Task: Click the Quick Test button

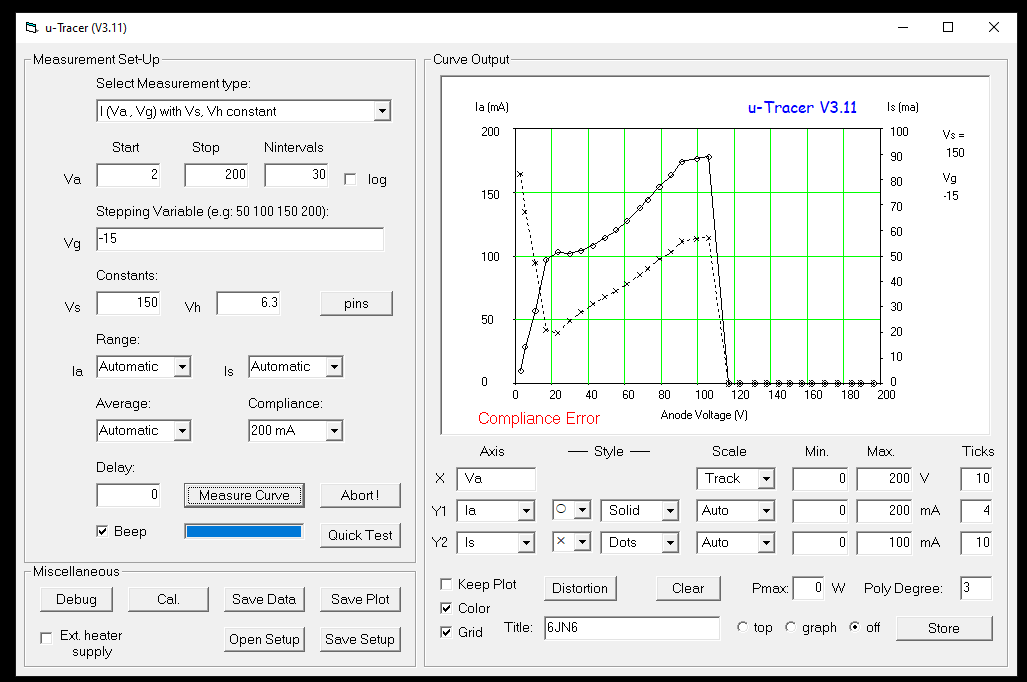Action: tap(360, 535)
